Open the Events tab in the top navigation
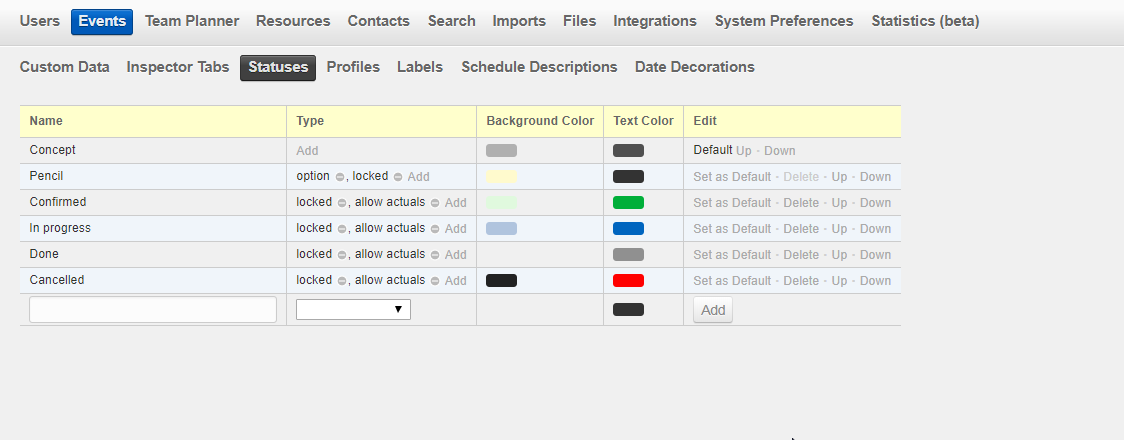This screenshot has width=1124, height=440. tap(101, 21)
